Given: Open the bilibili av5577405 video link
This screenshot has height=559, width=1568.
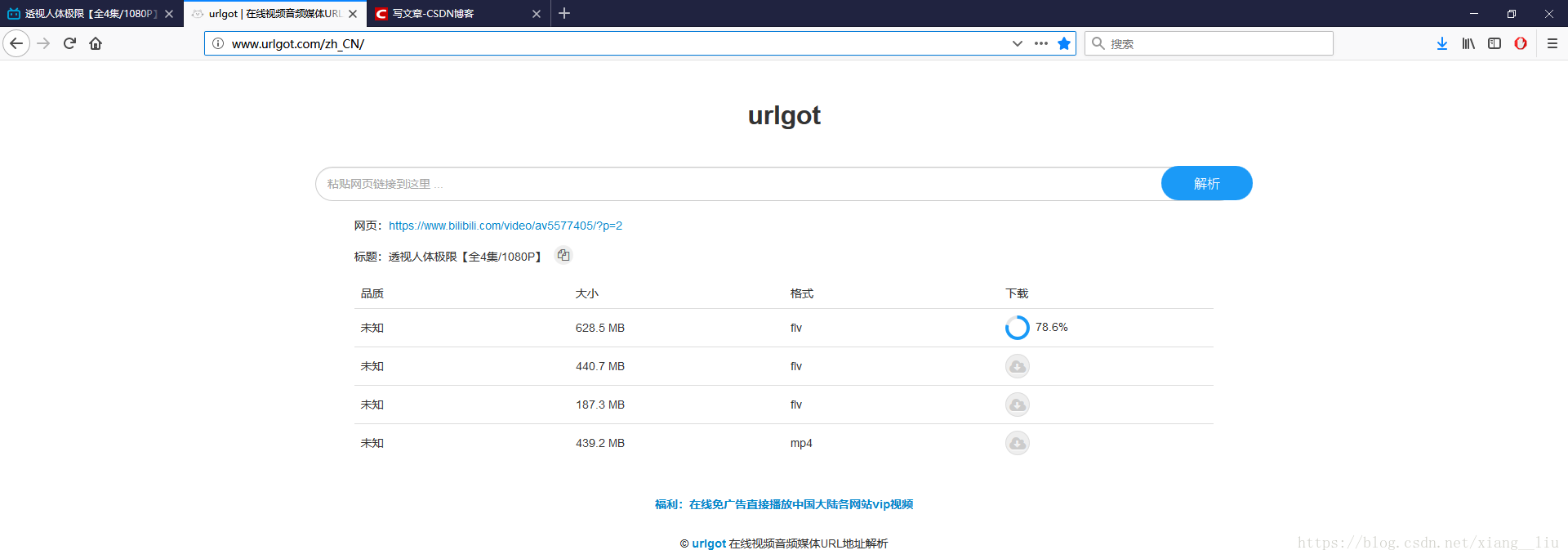Looking at the screenshot, I should click(506, 226).
